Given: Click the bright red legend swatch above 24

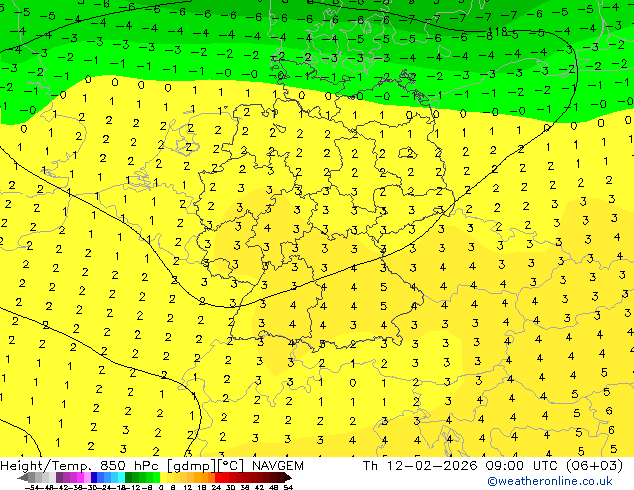Looking at the screenshot, I should pos(218,478).
